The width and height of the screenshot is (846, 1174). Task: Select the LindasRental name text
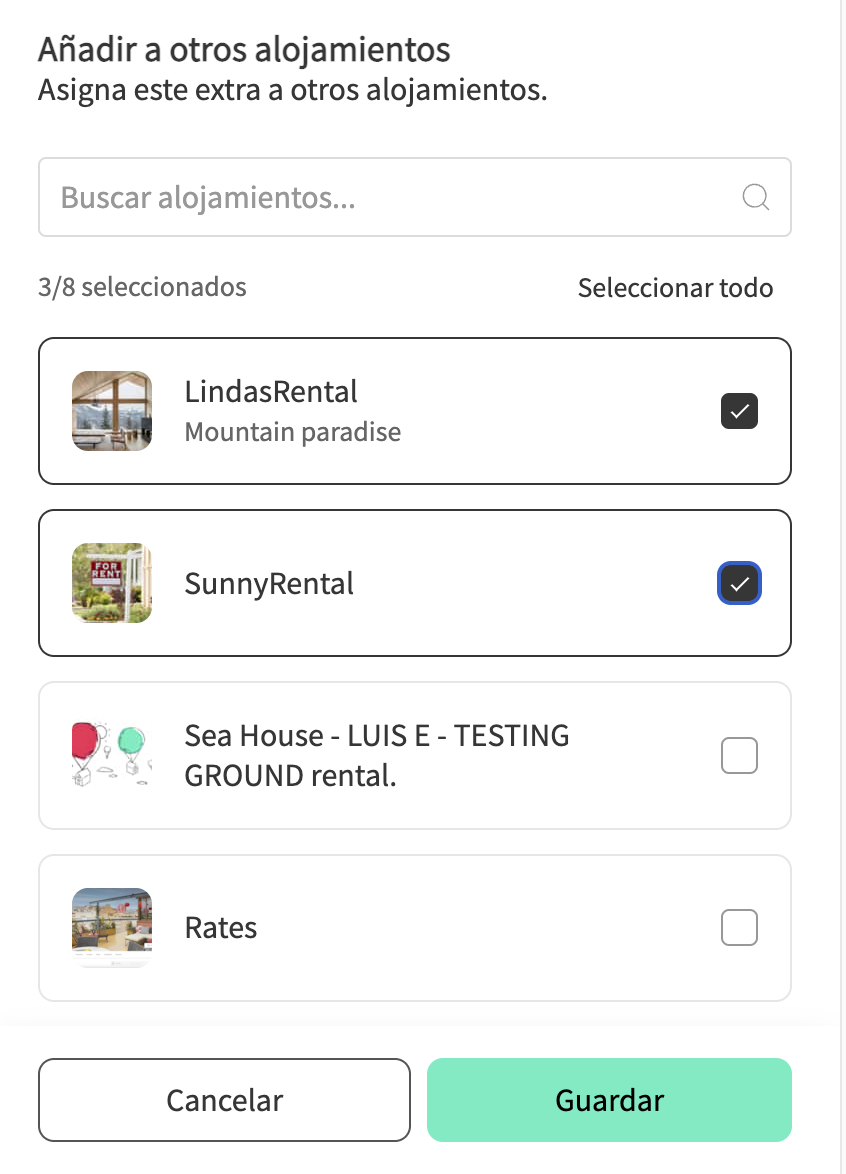pyautogui.click(x=271, y=391)
